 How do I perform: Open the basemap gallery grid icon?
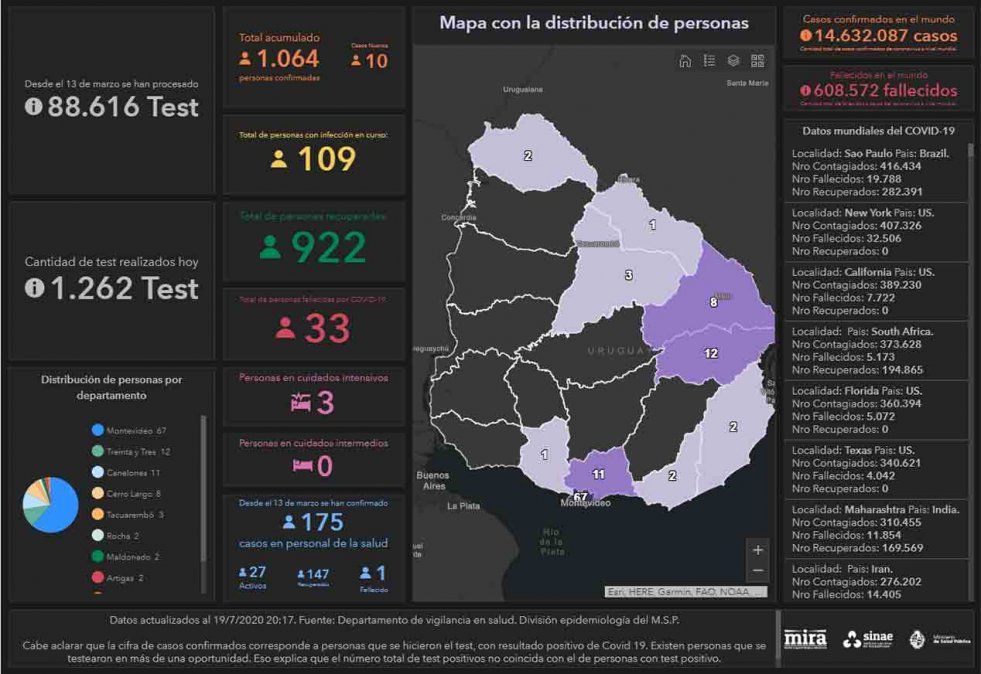click(x=757, y=61)
